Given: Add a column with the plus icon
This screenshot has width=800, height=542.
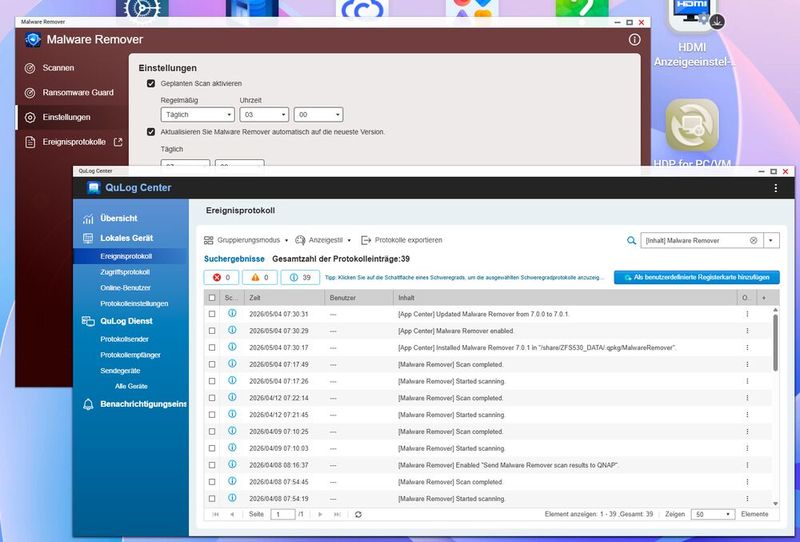Looking at the screenshot, I should point(764,298).
